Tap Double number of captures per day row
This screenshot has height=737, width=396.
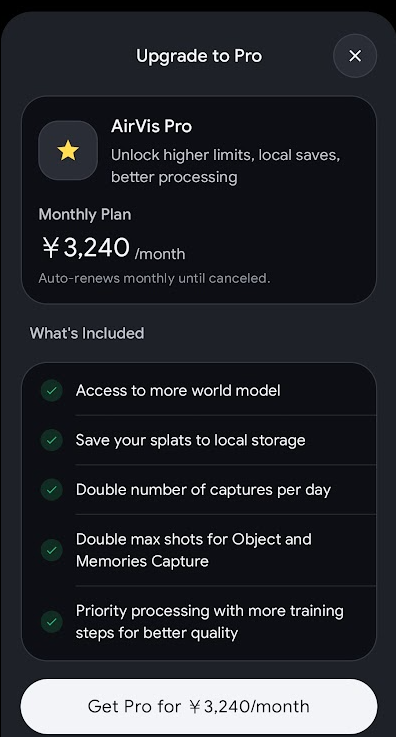pos(199,490)
